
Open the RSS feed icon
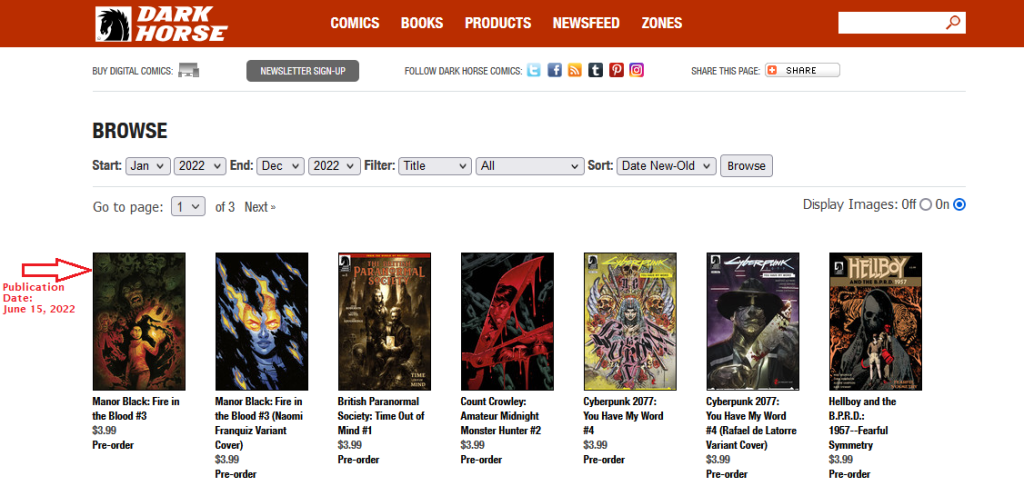pyautogui.click(x=575, y=70)
